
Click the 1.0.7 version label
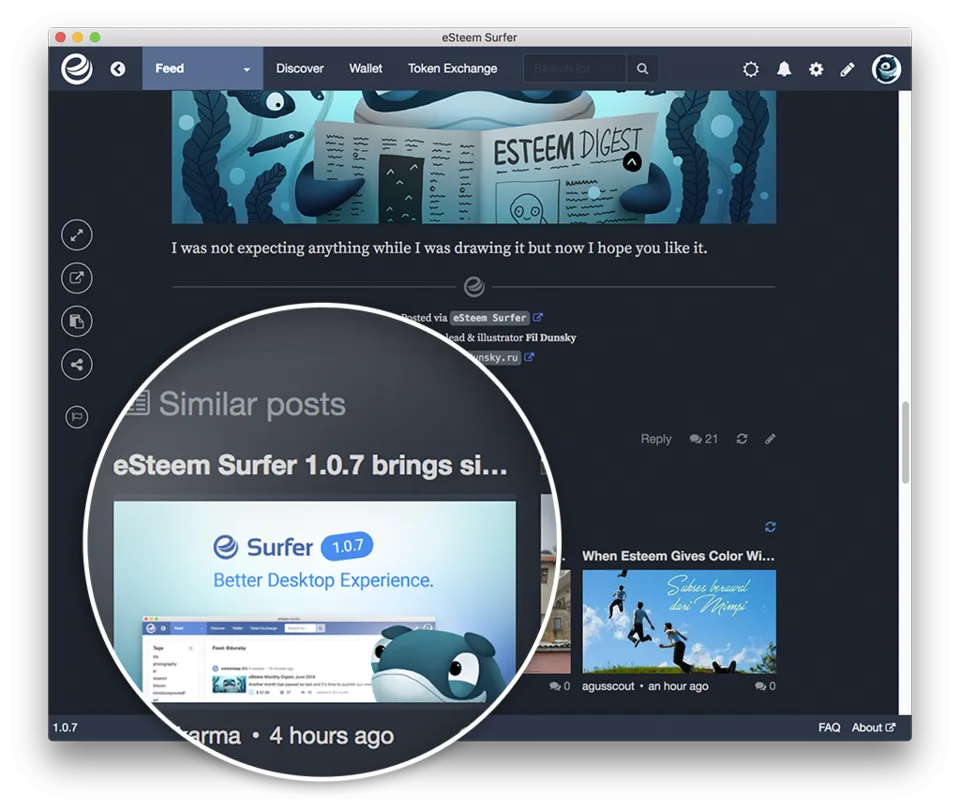[x=65, y=727]
